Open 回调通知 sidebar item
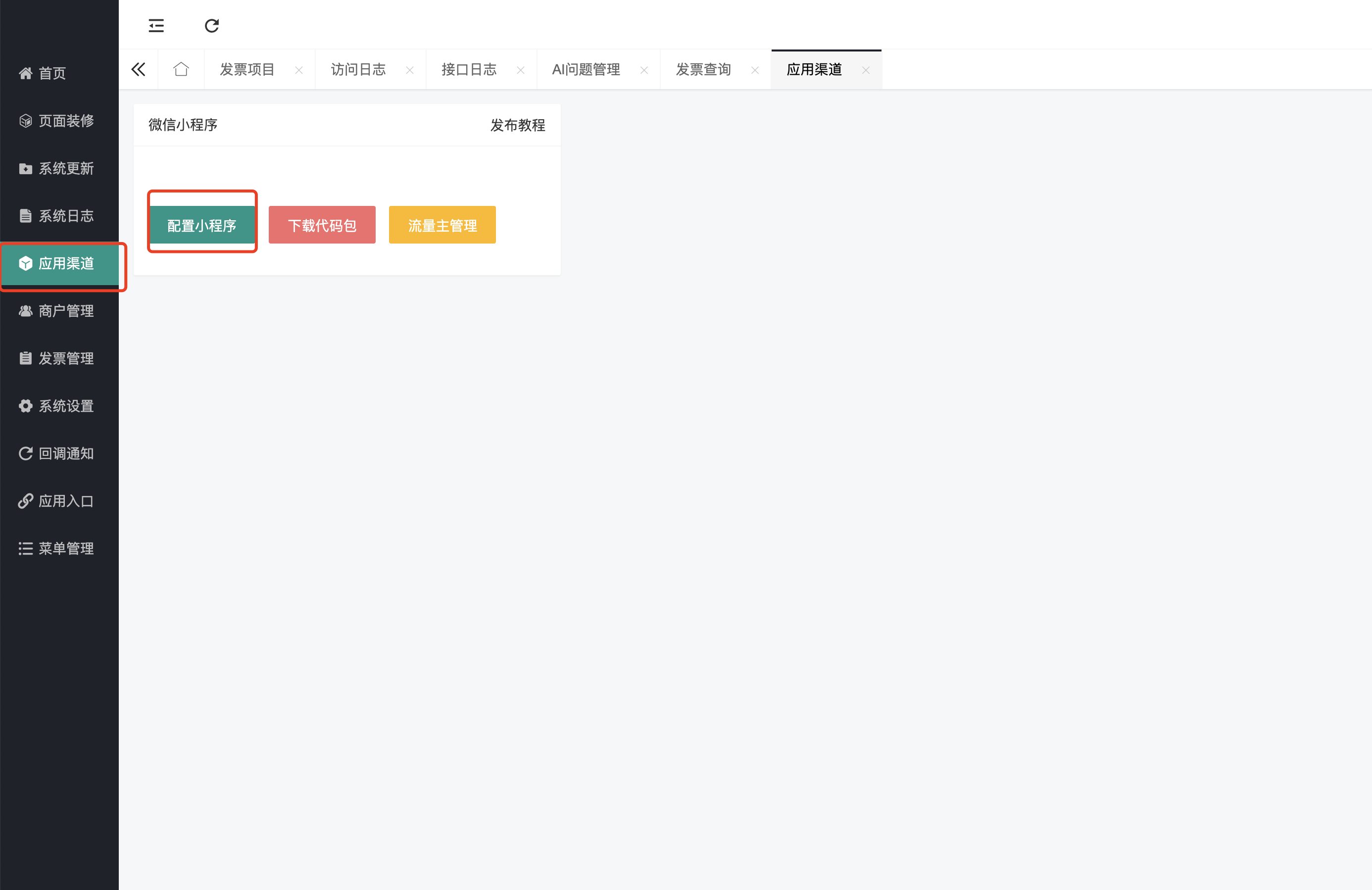1372x890 pixels. pos(65,453)
